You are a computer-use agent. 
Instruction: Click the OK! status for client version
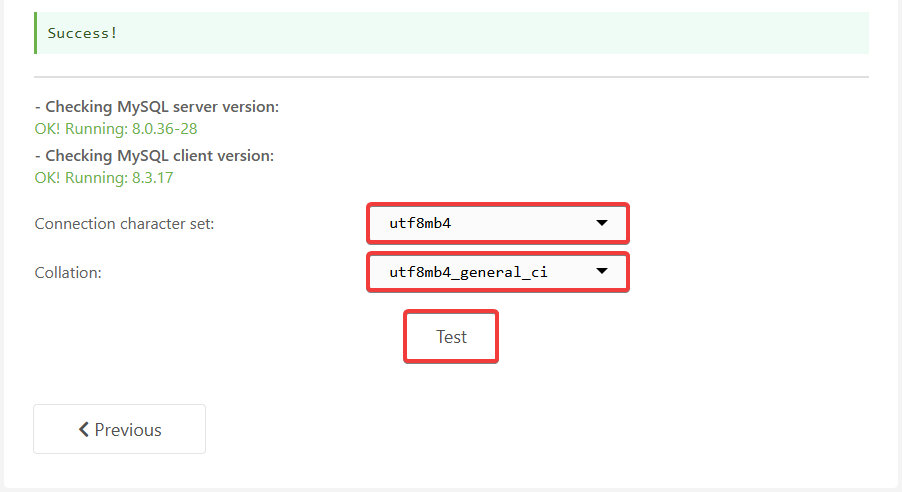pyautogui.click(x=47, y=178)
